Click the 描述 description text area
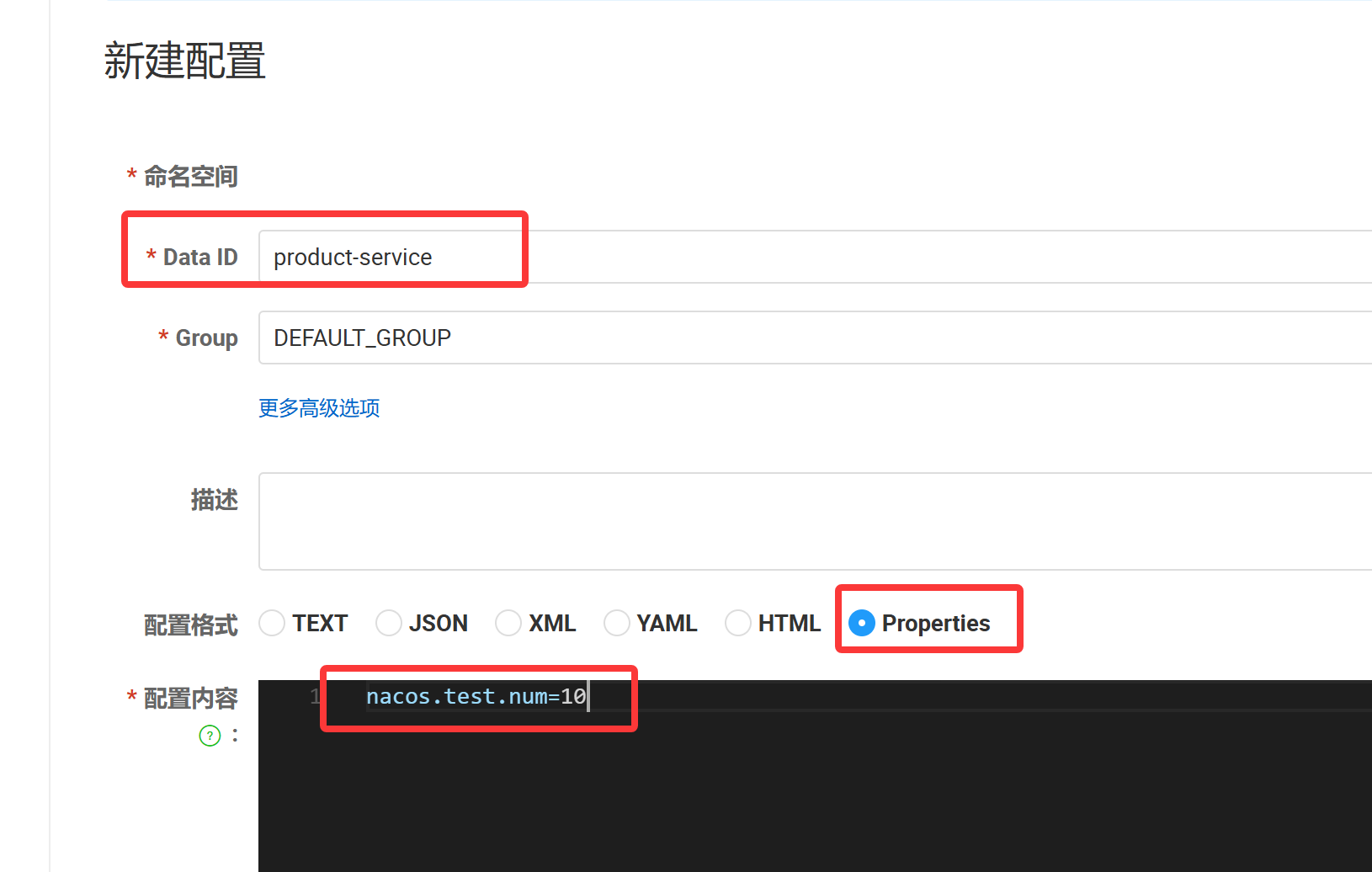 tap(815, 521)
